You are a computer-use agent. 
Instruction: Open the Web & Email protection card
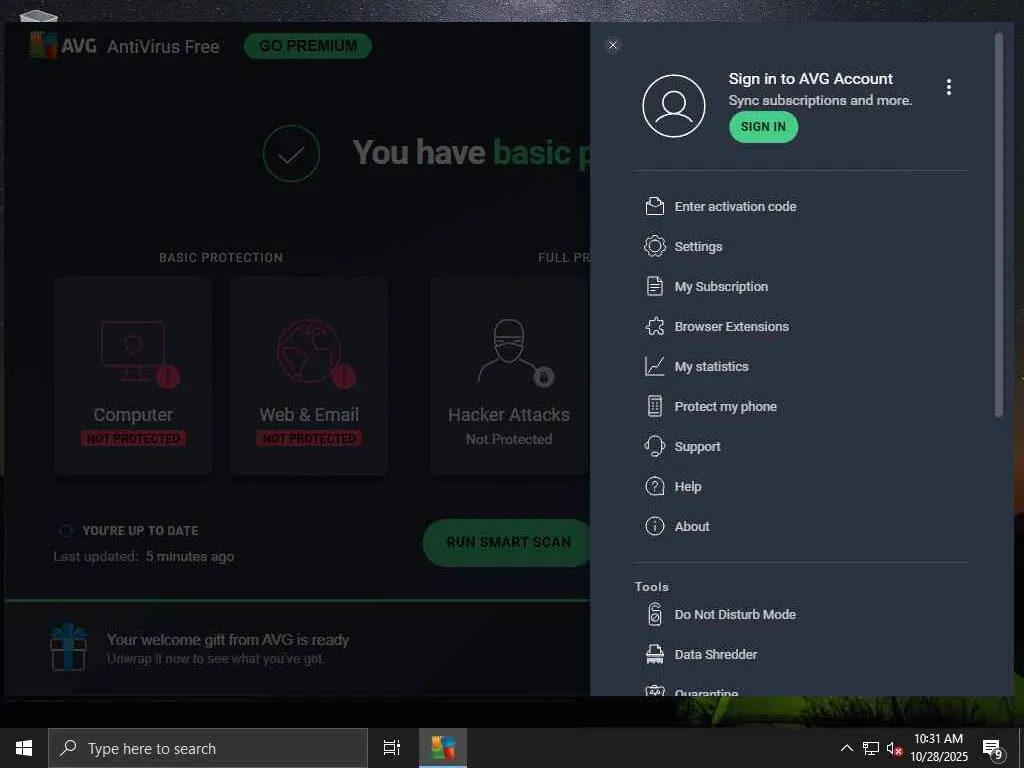(x=309, y=376)
